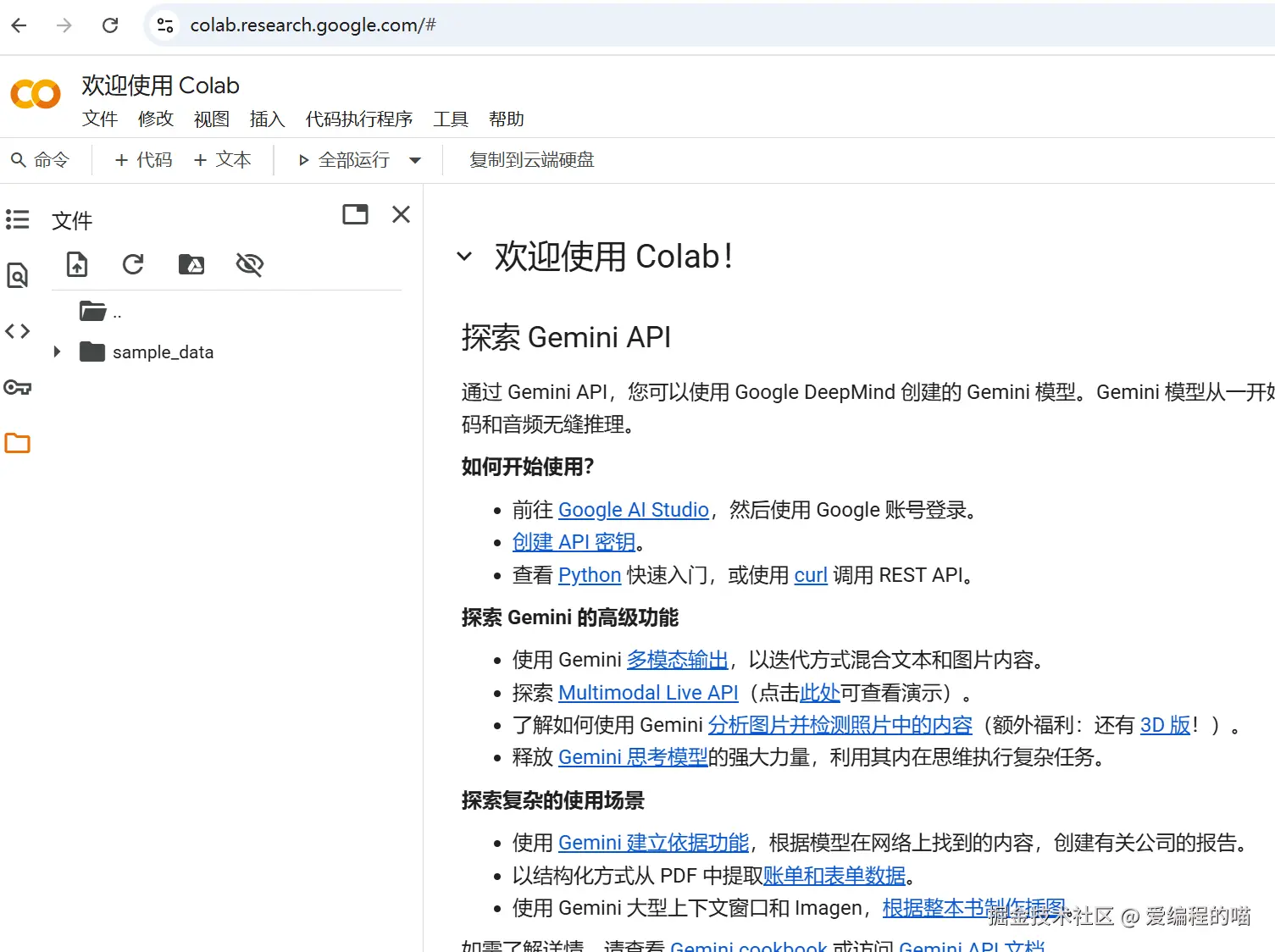Refresh the file list
This screenshot has height=952, width=1275.
point(133,264)
